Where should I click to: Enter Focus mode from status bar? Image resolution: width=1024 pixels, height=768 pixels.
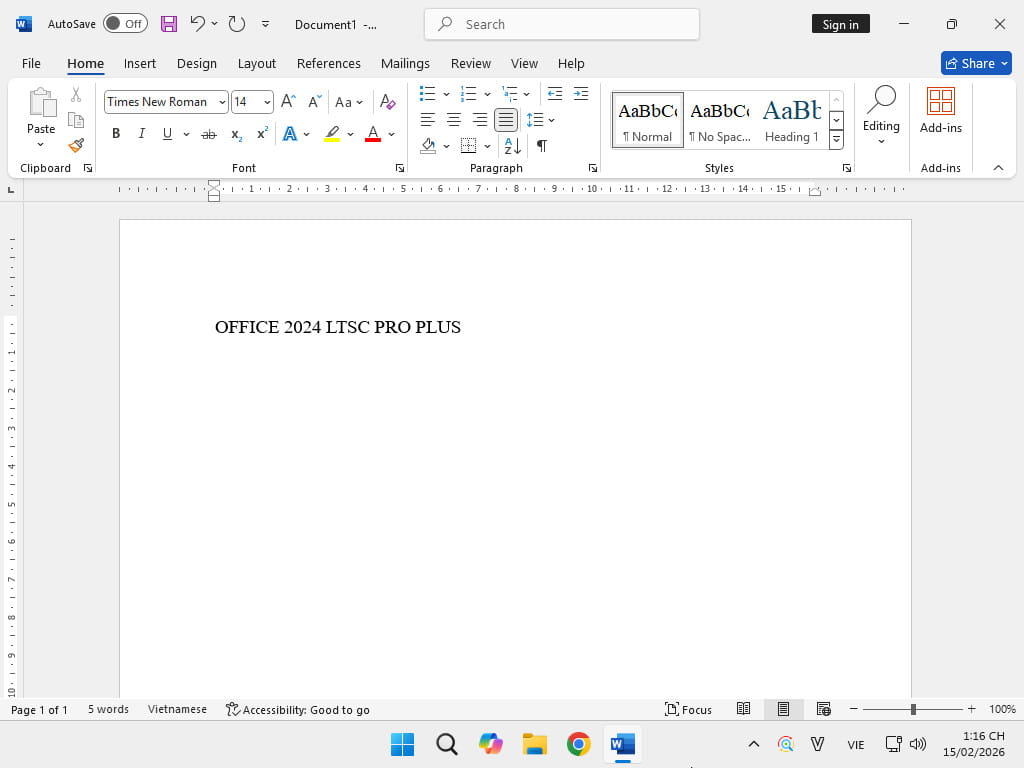coord(688,709)
